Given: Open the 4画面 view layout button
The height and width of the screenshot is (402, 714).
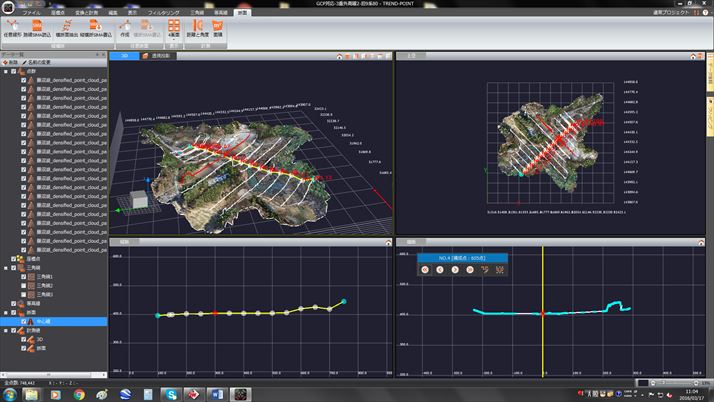Looking at the screenshot, I should [x=174, y=28].
